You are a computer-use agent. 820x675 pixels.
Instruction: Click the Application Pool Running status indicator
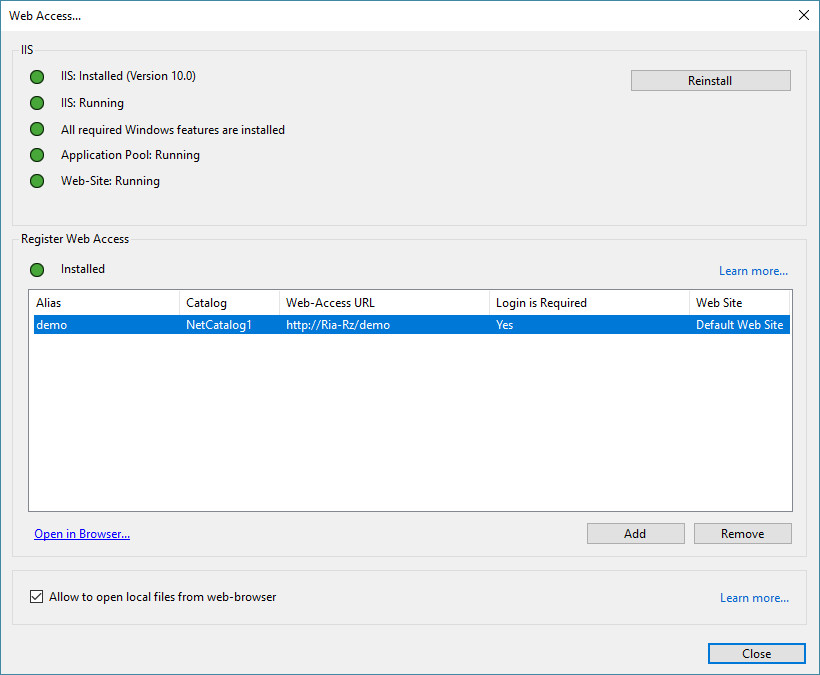coord(37,155)
